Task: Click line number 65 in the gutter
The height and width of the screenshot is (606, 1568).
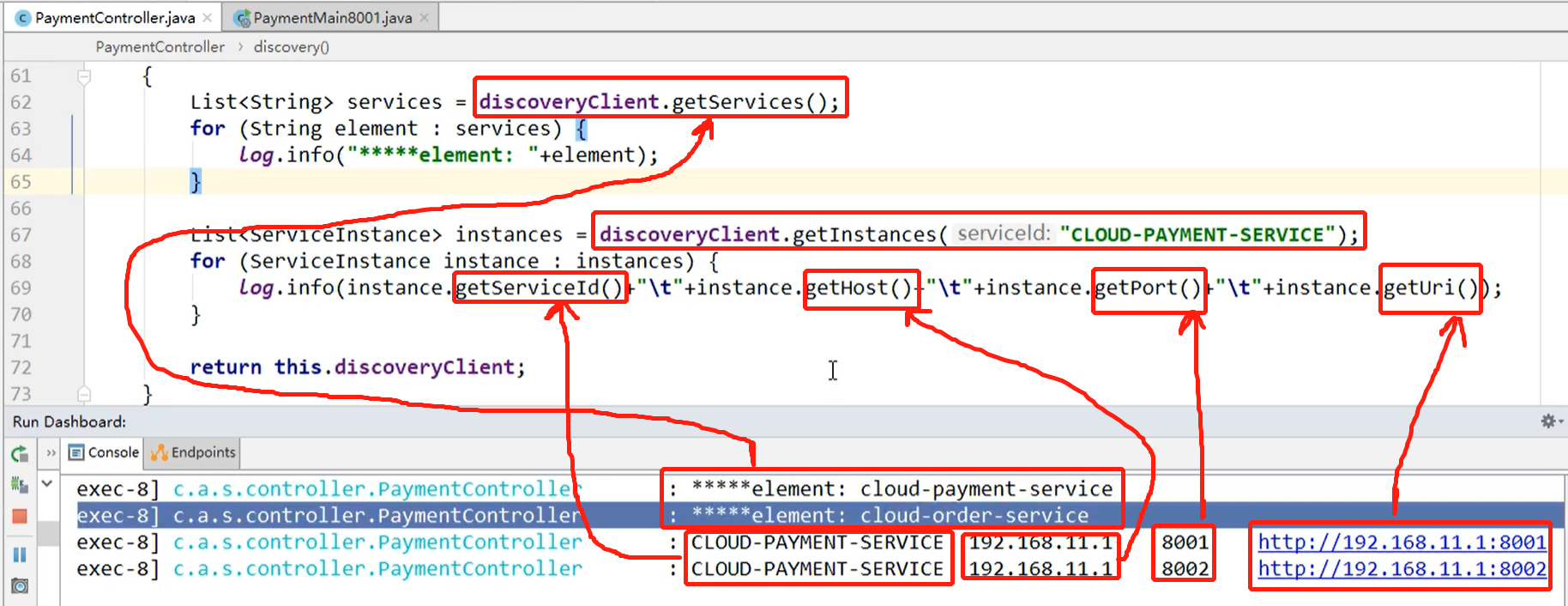Action: pyautogui.click(x=21, y=182)
